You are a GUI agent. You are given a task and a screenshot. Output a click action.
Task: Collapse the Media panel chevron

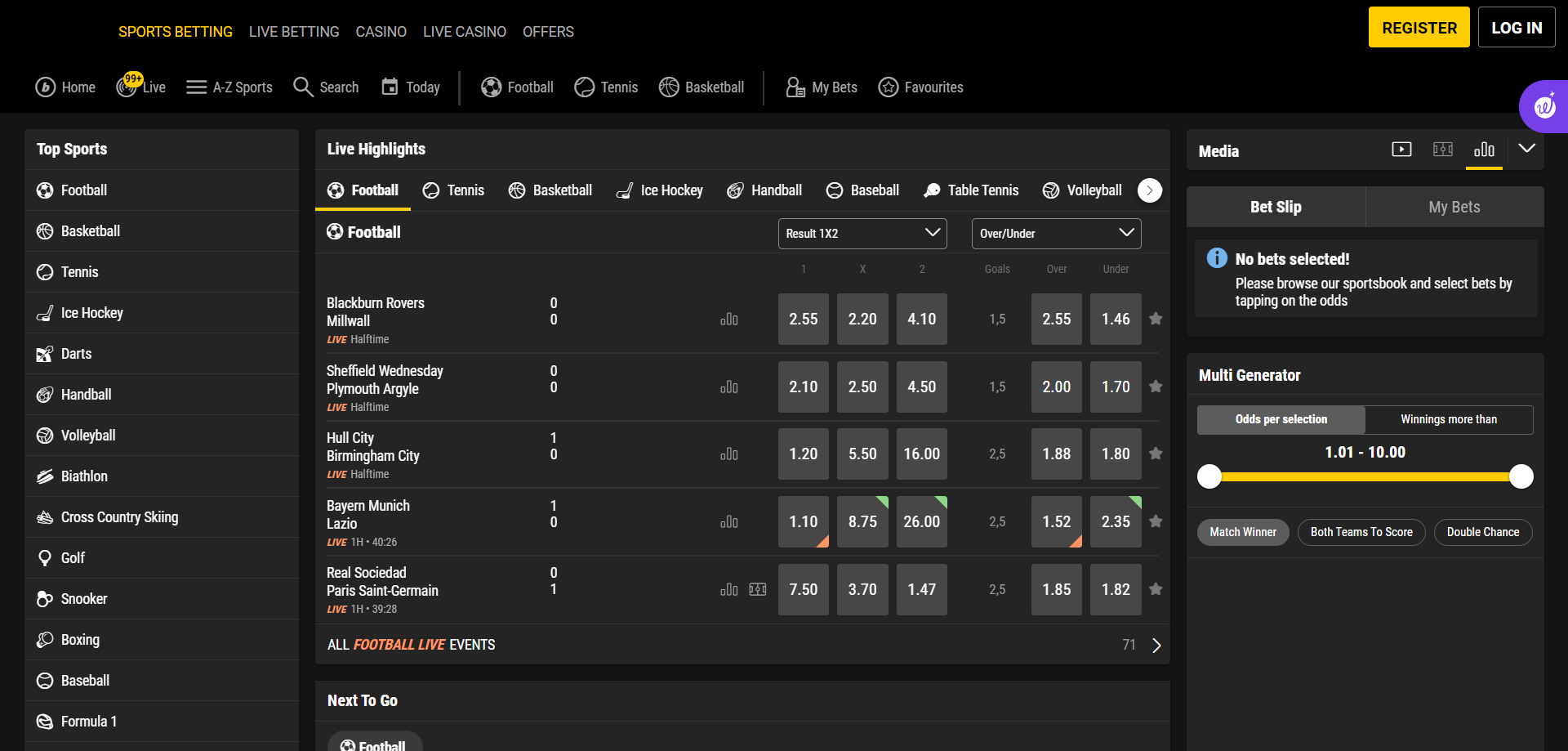click(x=1526, y=149)
